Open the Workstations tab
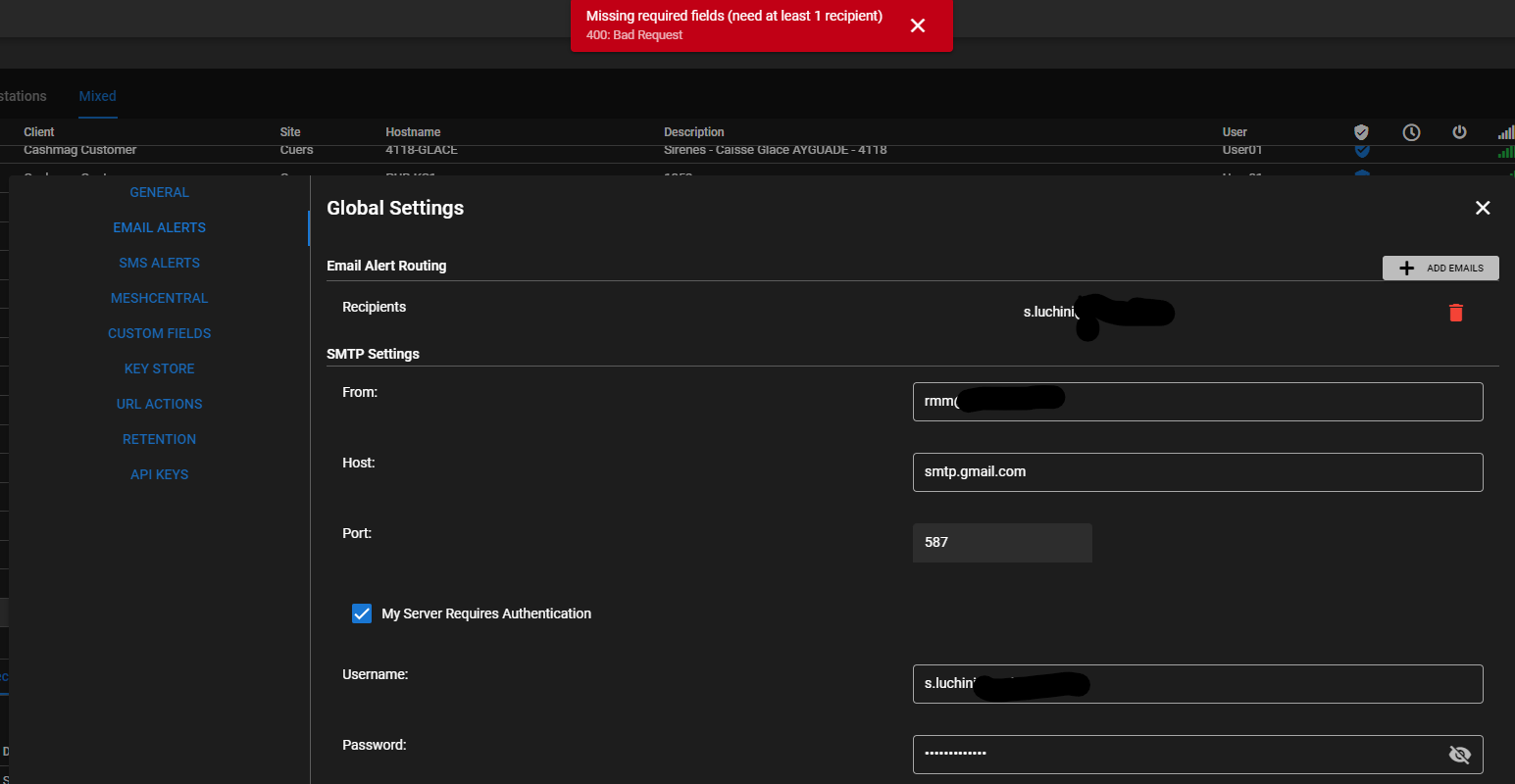The width and height of the screenshot is (1515, 784). click(x=22, y=95)
